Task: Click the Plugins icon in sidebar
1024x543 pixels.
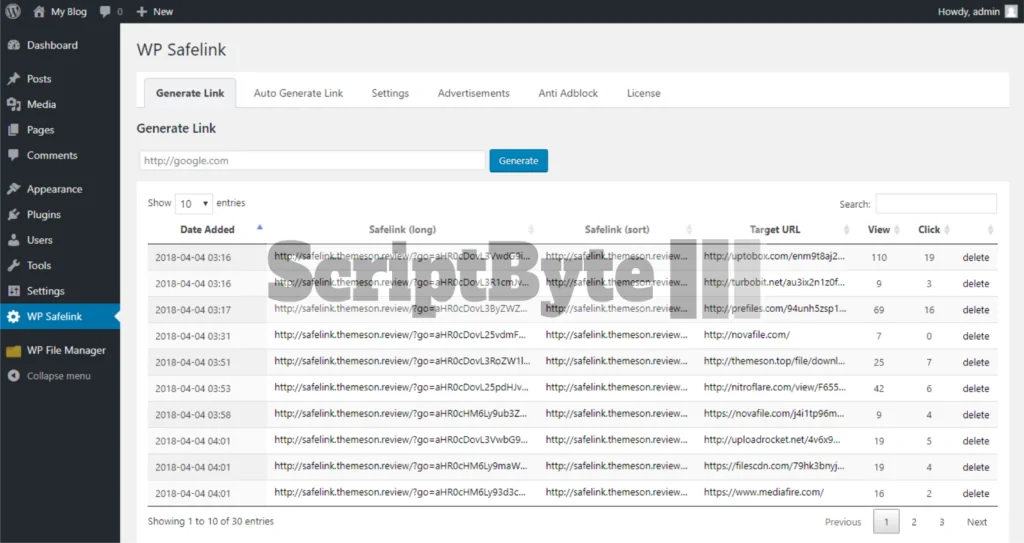Action: (x=13, y=215)
